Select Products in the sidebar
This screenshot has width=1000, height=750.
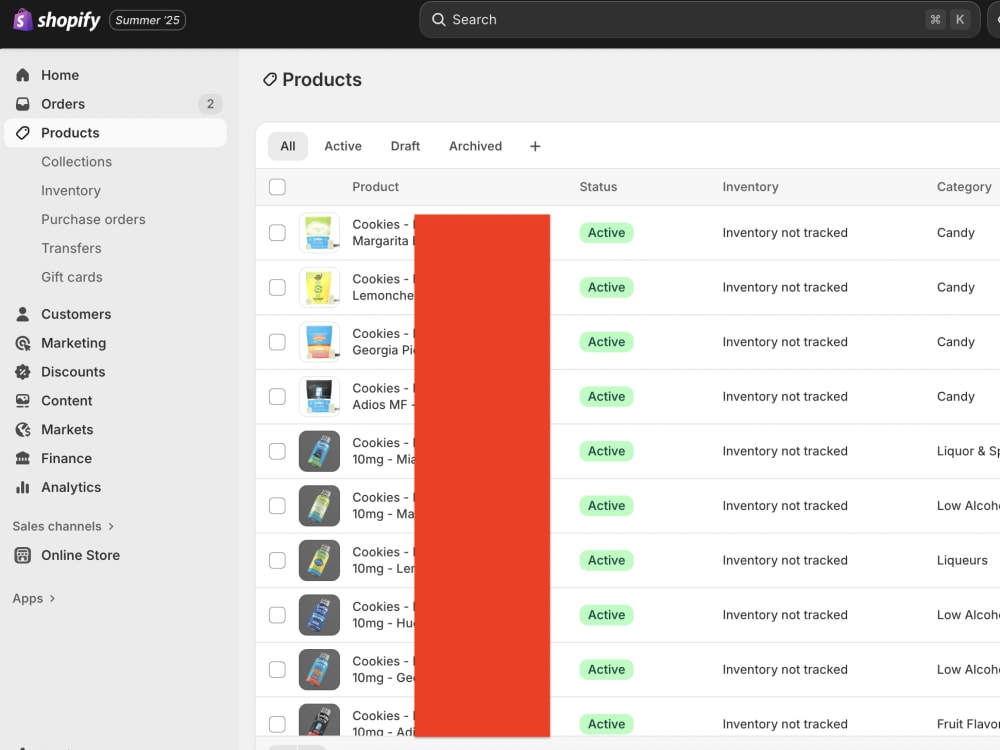click(115, 133)
